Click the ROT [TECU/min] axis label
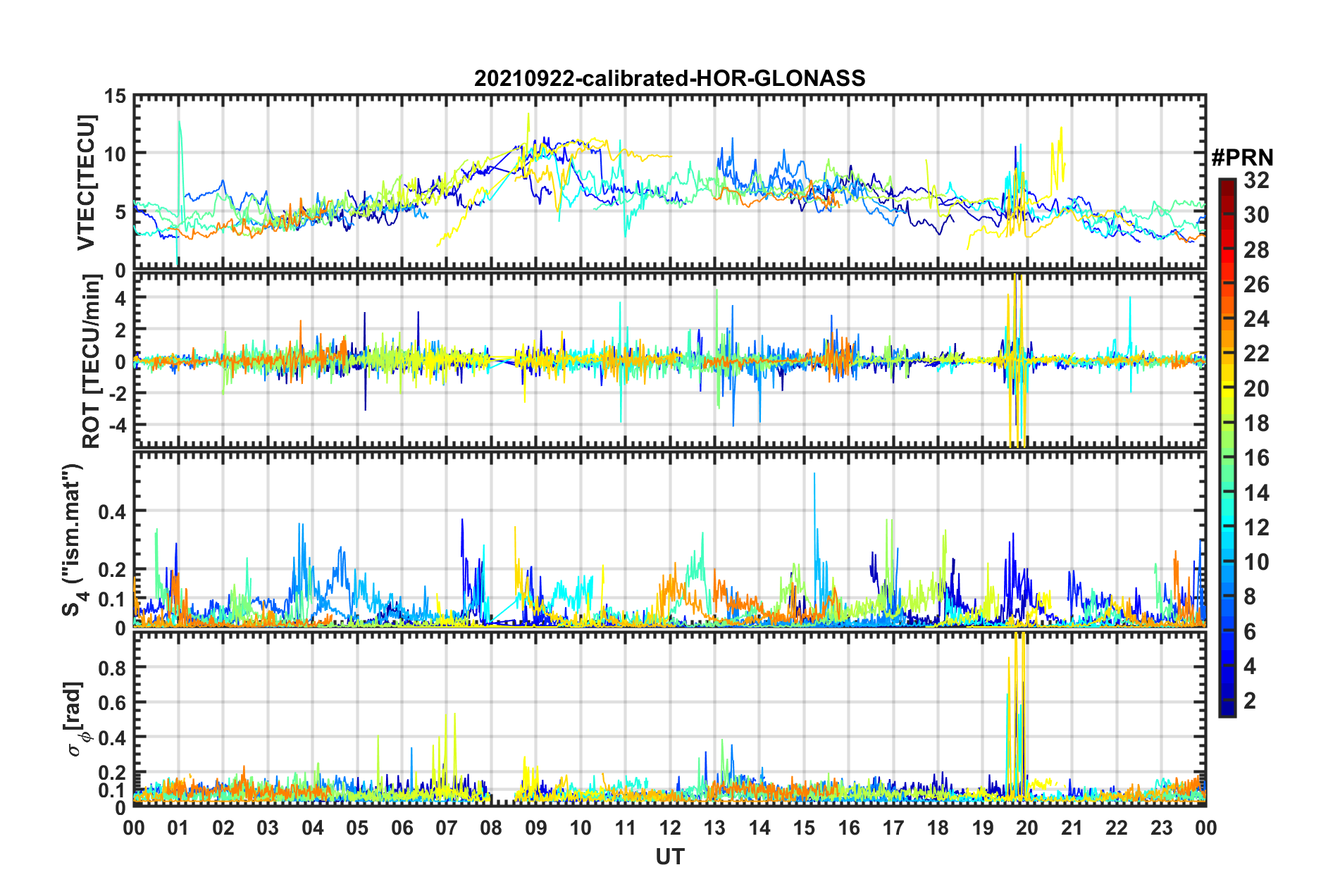The height and width of the screenshot is (896, 1340). click(x=92, y=361)
